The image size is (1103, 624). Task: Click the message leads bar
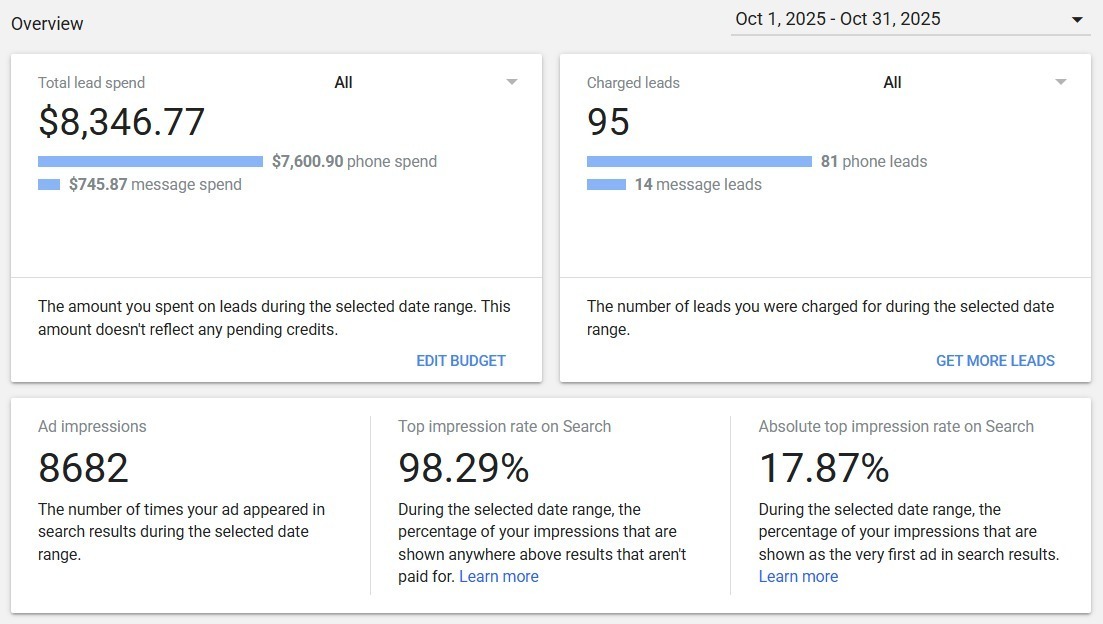(606, 184)
